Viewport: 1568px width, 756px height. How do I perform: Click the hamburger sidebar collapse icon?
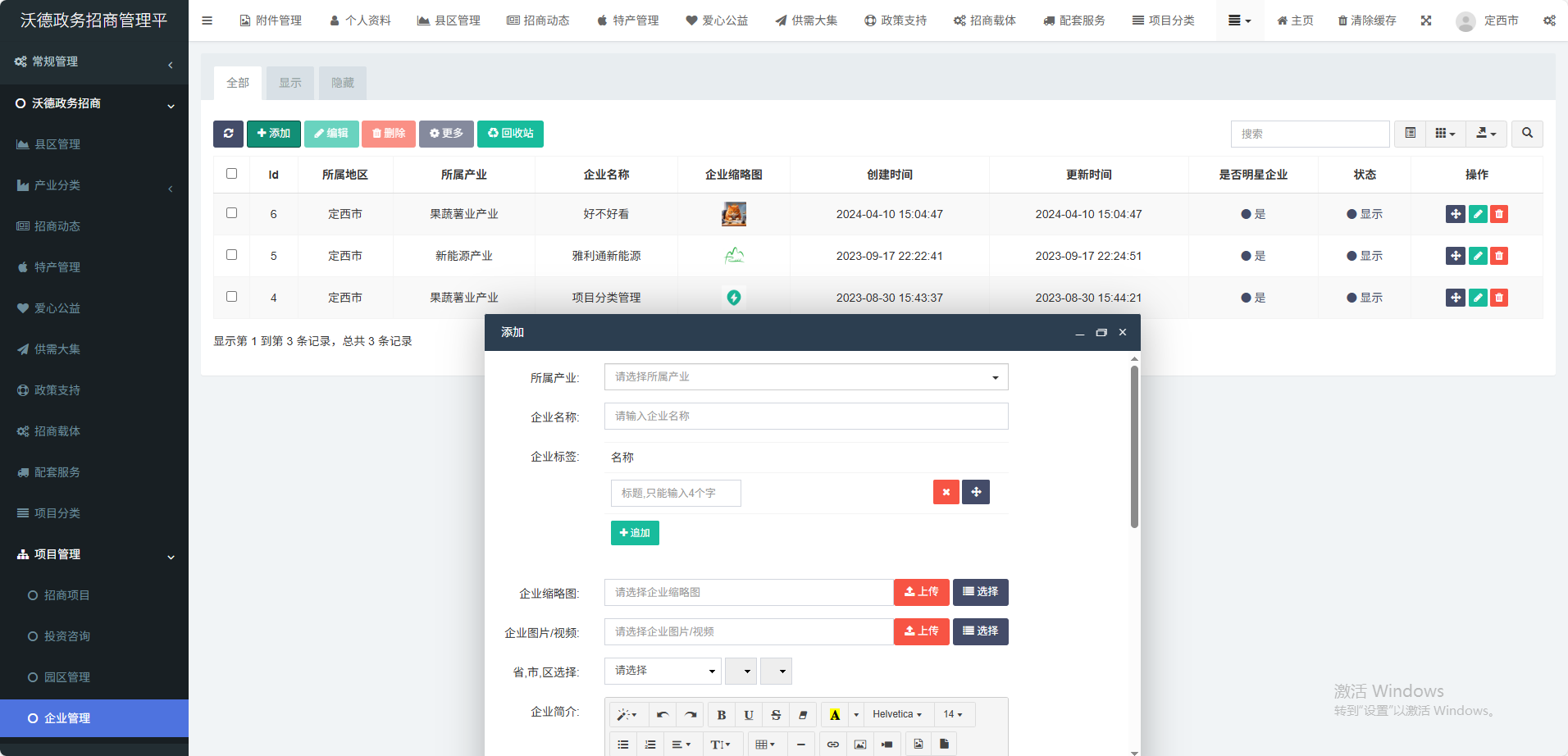(207, 20)
